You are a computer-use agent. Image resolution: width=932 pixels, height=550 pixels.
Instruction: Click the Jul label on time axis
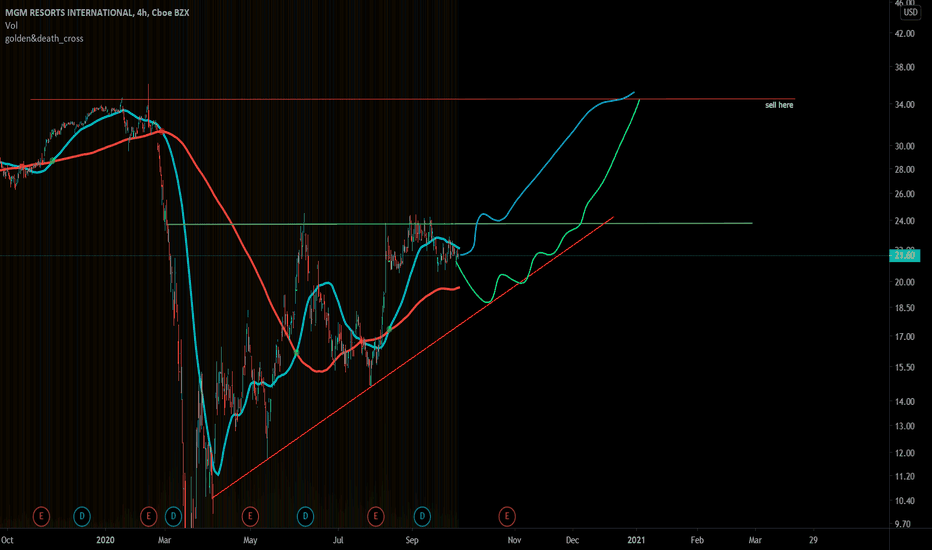pos(338,540)
